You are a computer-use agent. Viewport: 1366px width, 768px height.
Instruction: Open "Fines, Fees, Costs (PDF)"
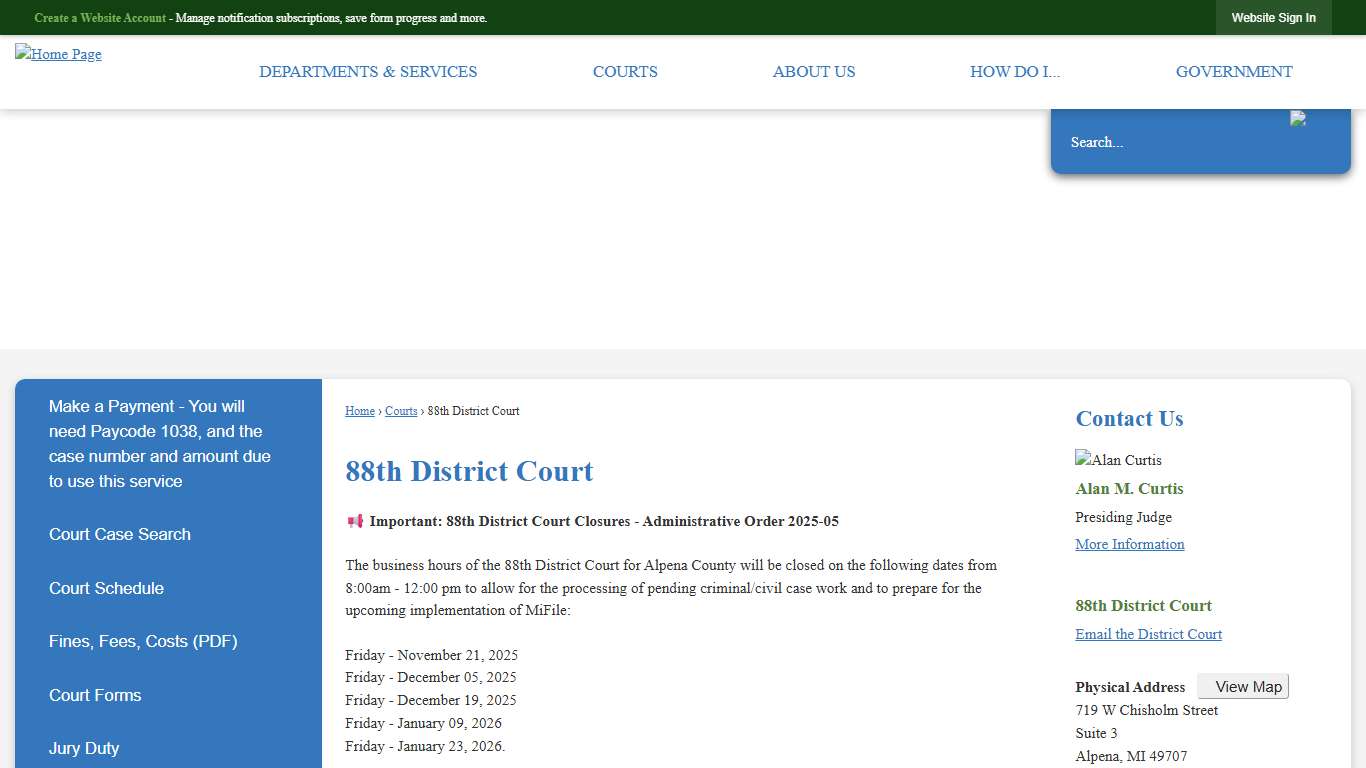pyautogui.click(x=143, y=641)
